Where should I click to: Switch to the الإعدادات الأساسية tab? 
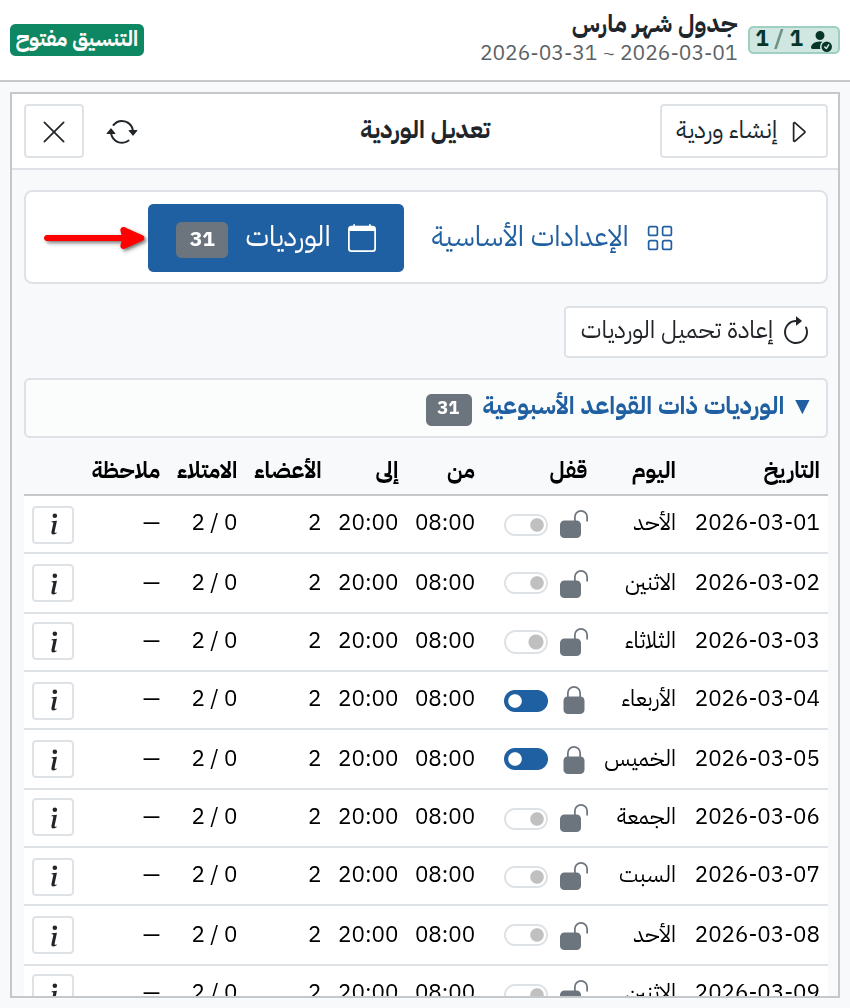tap(552, 238)
